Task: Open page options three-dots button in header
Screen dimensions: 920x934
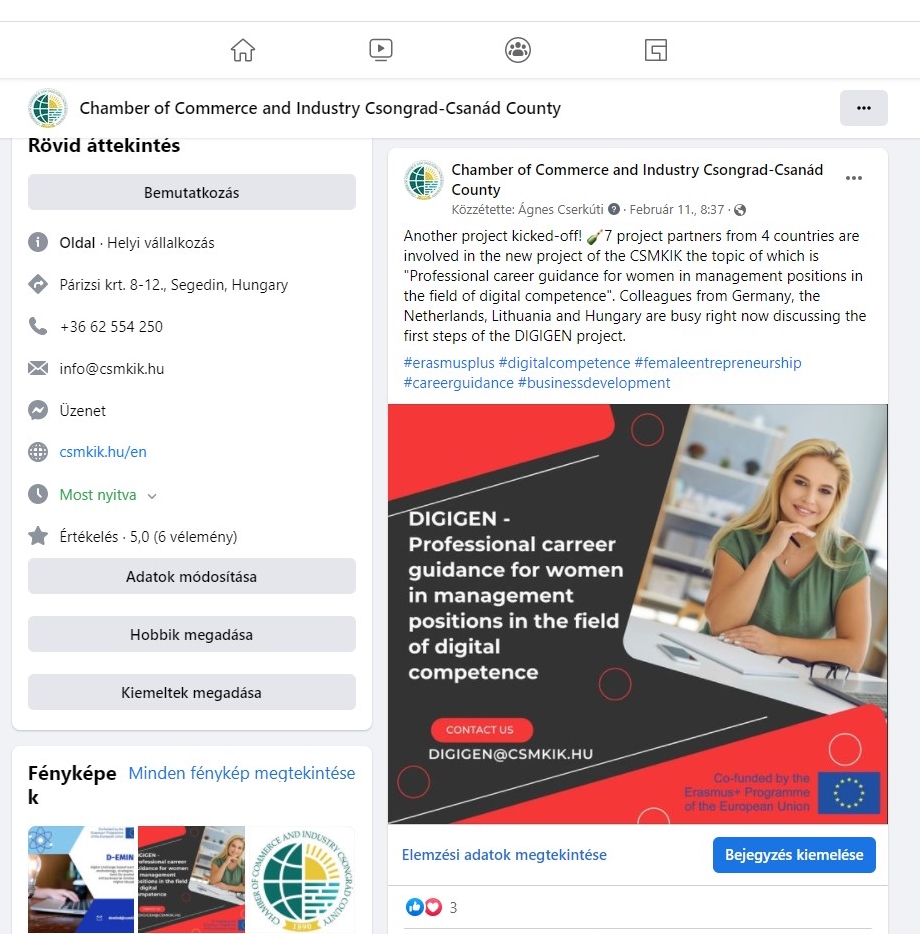Action: pyautogui.click(x=863, y=108)
